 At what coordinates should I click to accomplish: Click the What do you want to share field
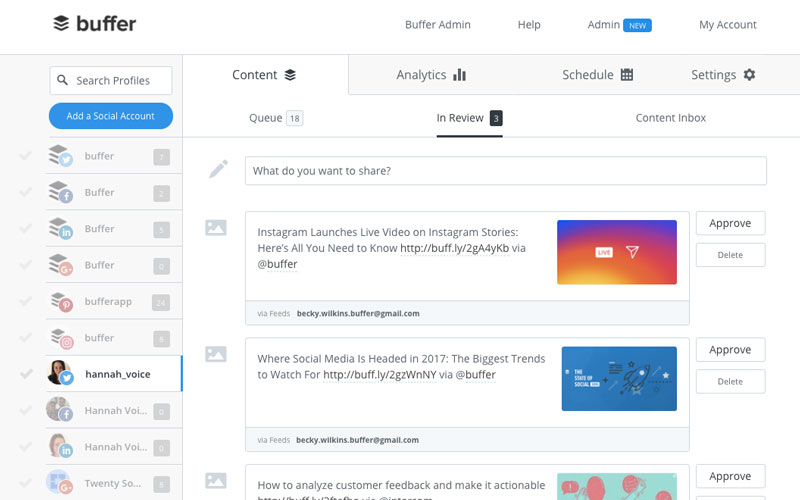coord(505,171)
